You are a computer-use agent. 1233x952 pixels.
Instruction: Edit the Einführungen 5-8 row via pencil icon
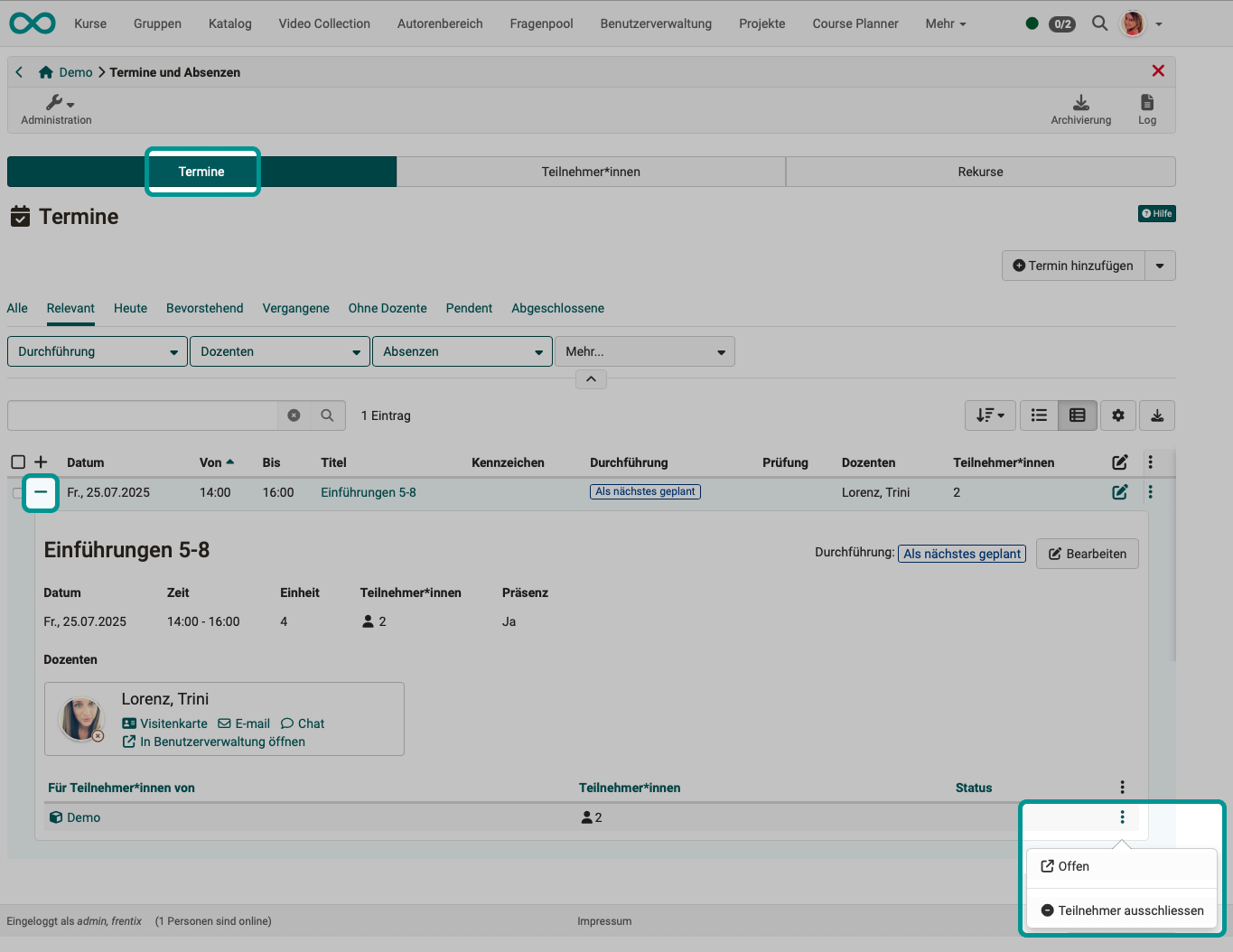pos(1119,492)
